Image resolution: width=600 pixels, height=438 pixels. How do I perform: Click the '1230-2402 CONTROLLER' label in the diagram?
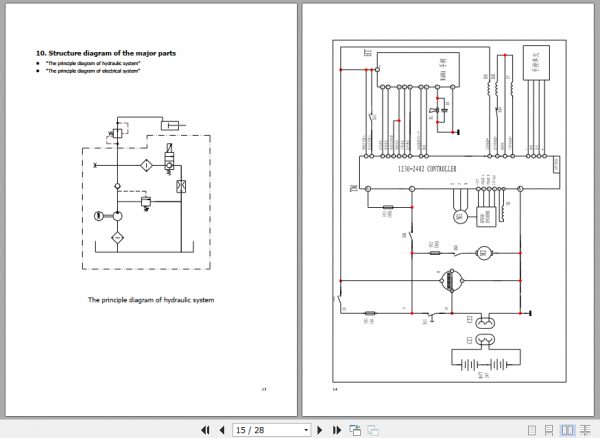pos(427,169)
